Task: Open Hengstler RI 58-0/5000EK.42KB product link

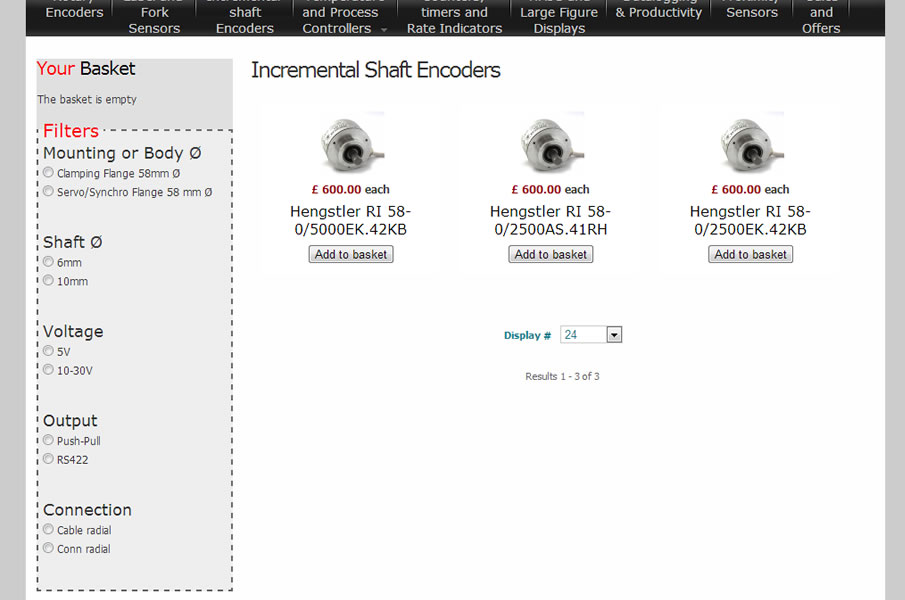Action: coord(350,220)
